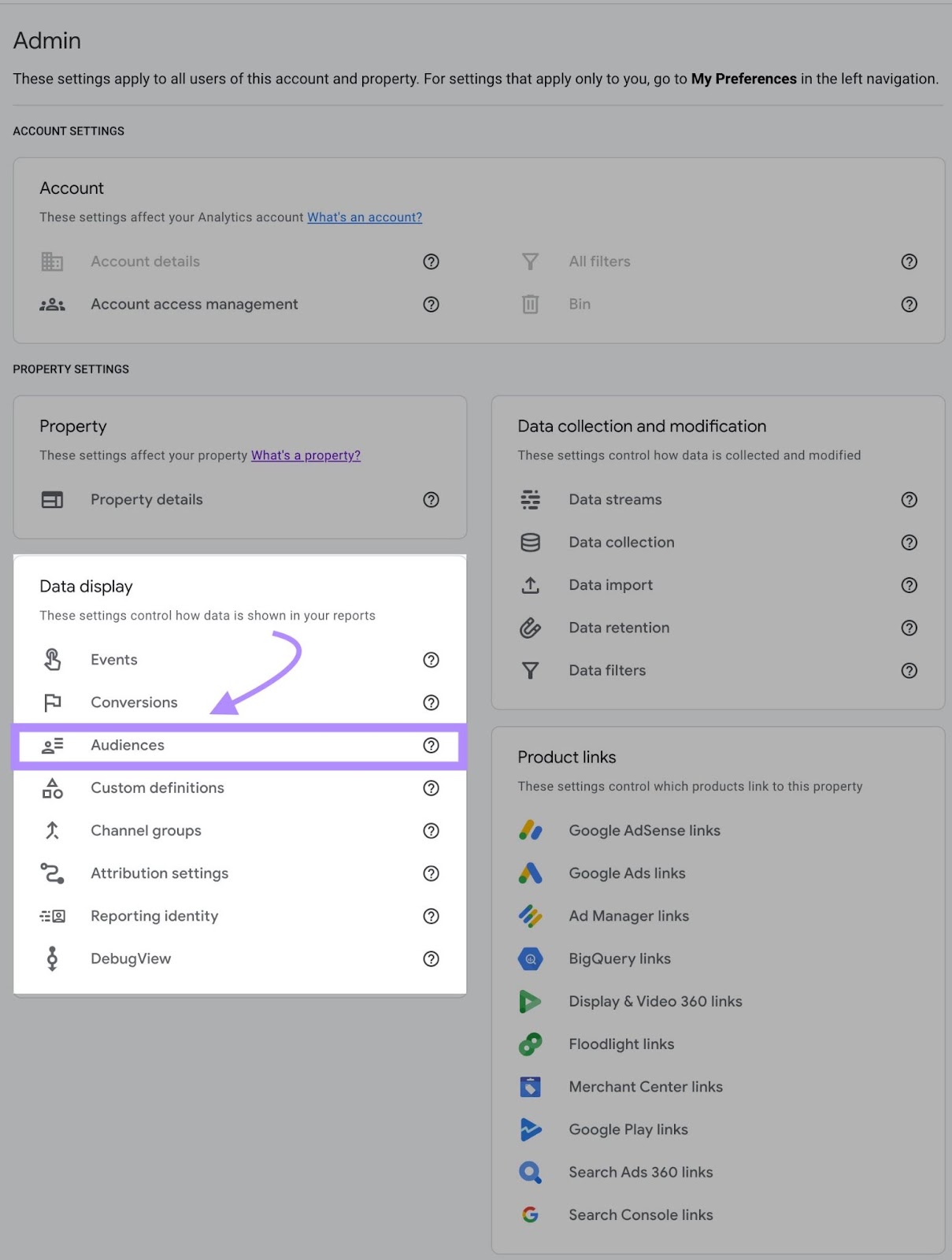Open the Reporting identity label
952x1260 pixels.
point(154,916)
